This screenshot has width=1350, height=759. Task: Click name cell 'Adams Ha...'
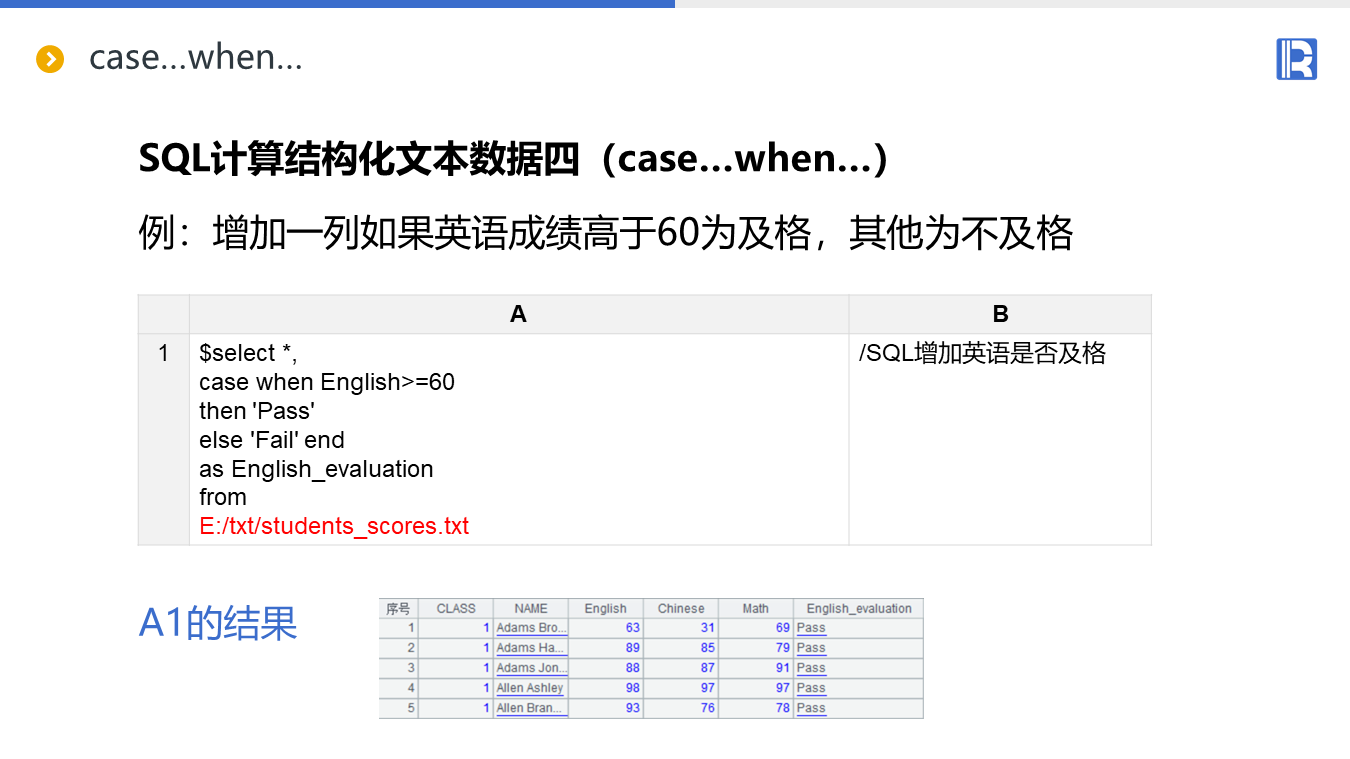pyautogui.click(x=531, y=648)
